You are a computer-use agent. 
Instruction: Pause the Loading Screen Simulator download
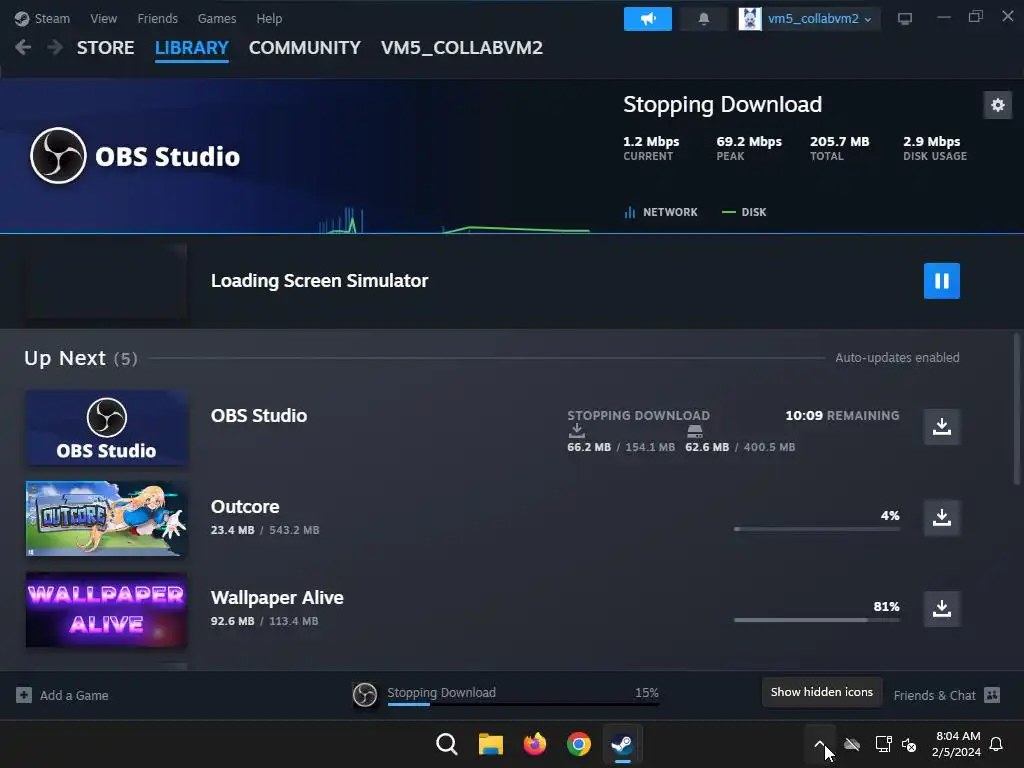tap(941, 281)
